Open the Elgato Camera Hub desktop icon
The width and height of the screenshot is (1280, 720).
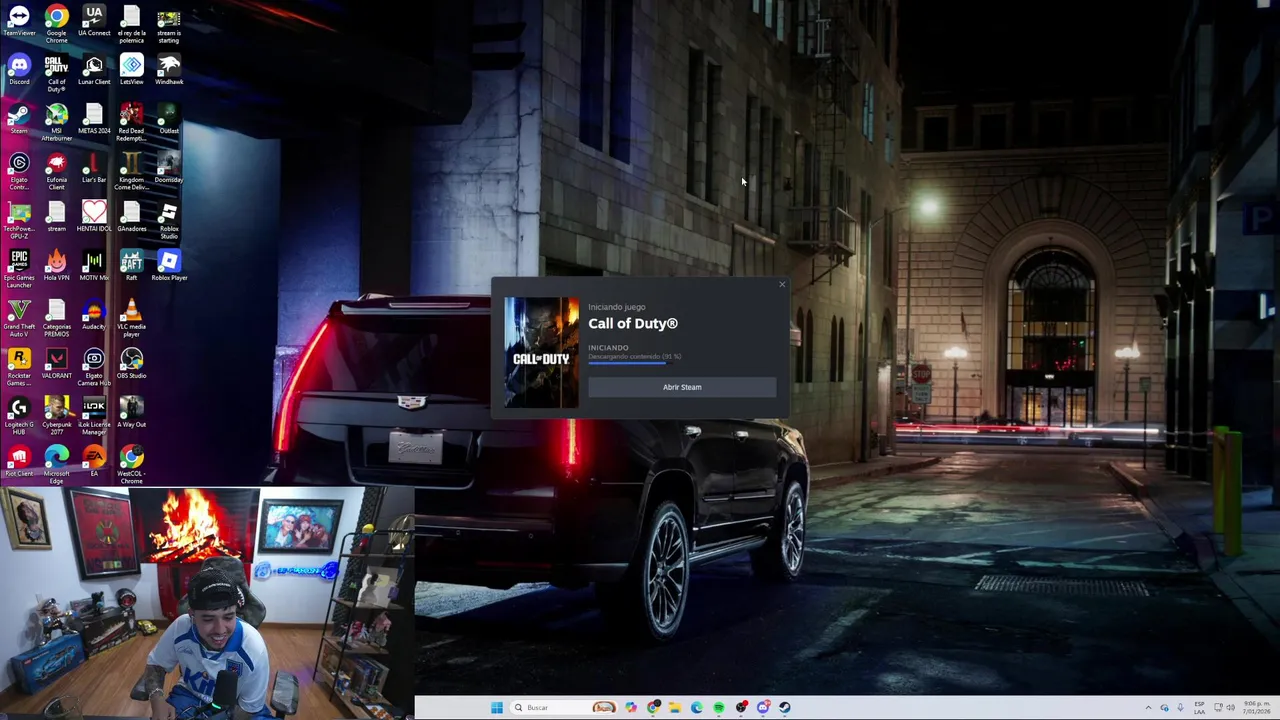point(94,367)
